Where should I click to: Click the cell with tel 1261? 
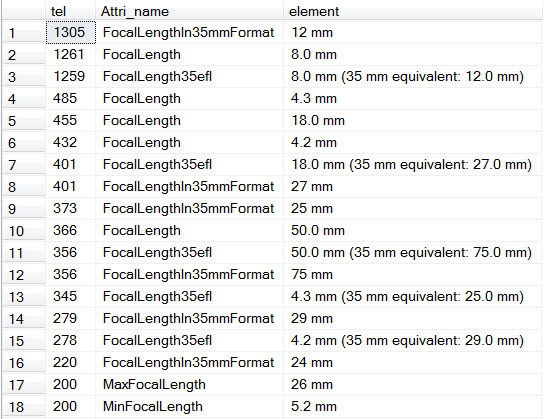click(x=70, y=54)
